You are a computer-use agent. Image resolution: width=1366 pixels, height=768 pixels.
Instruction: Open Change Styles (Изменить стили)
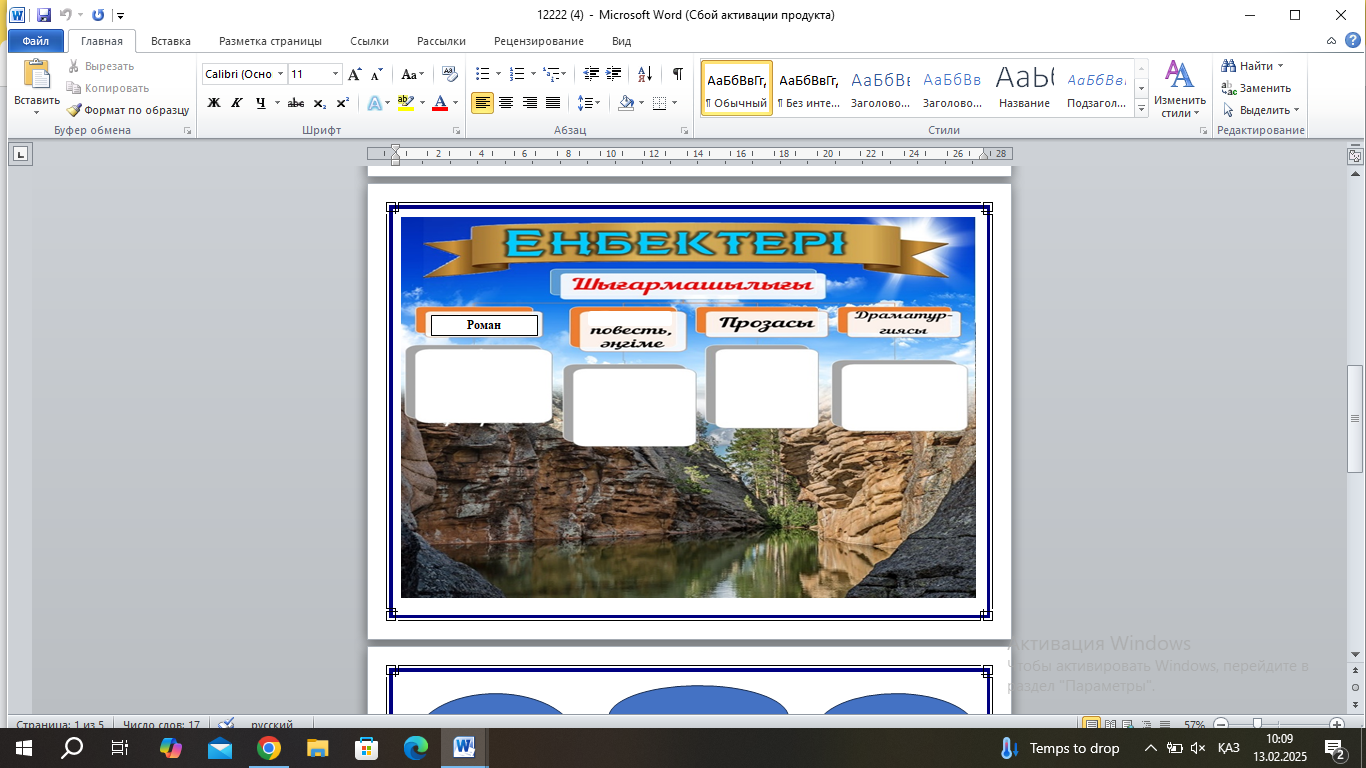click(x=1180, y=88)
